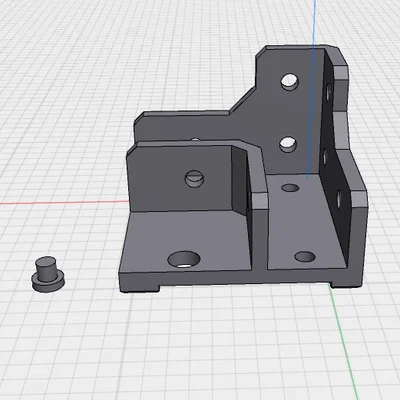Click the rear small hole in right base

point(290,188)
